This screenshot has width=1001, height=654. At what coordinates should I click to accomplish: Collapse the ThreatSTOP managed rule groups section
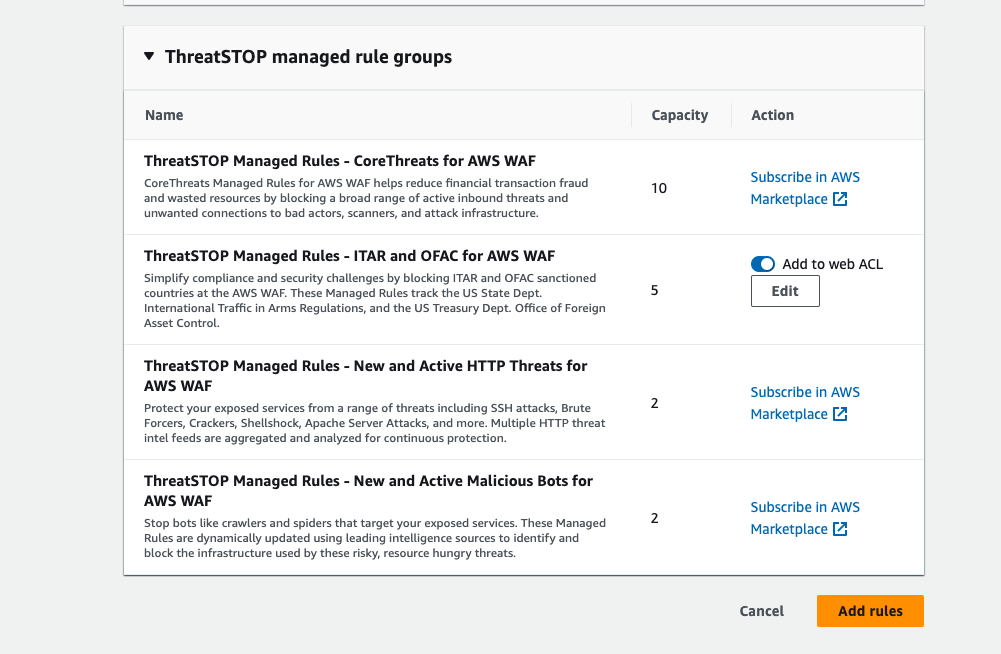pos(149,57)
